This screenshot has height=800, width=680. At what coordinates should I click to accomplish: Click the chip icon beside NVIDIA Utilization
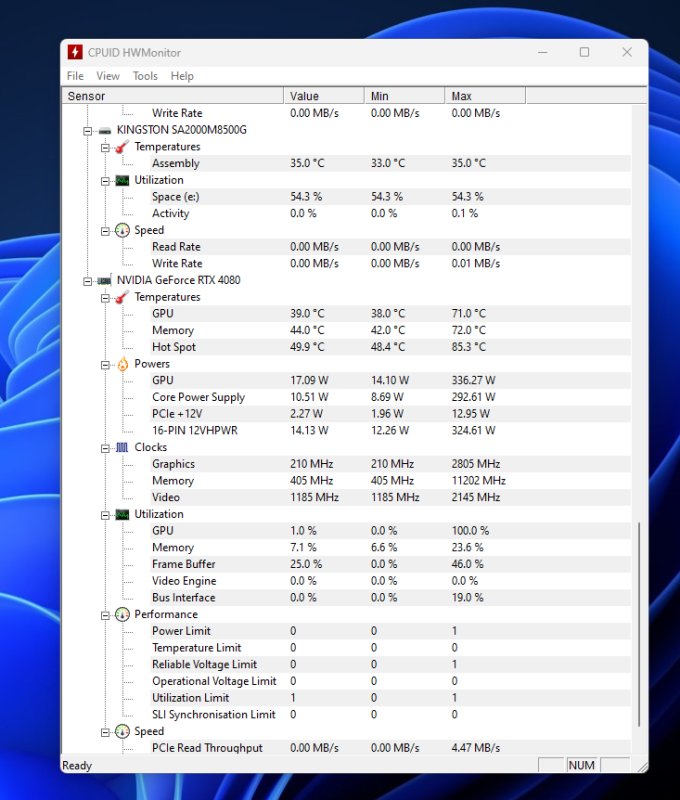tap(122, 514)
